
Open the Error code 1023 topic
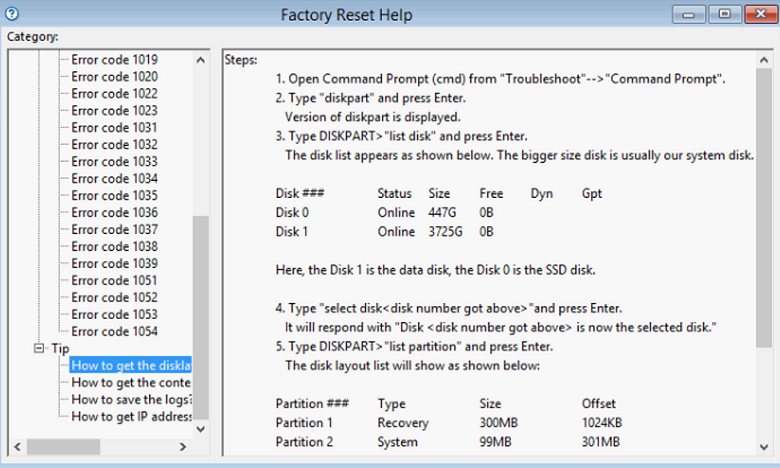point(114,110)
